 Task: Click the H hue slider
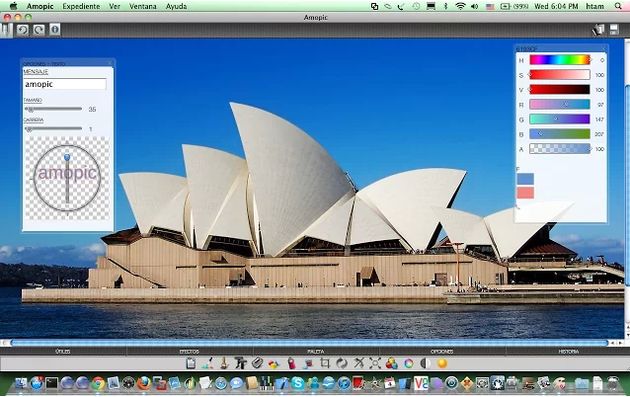[560, 60]
